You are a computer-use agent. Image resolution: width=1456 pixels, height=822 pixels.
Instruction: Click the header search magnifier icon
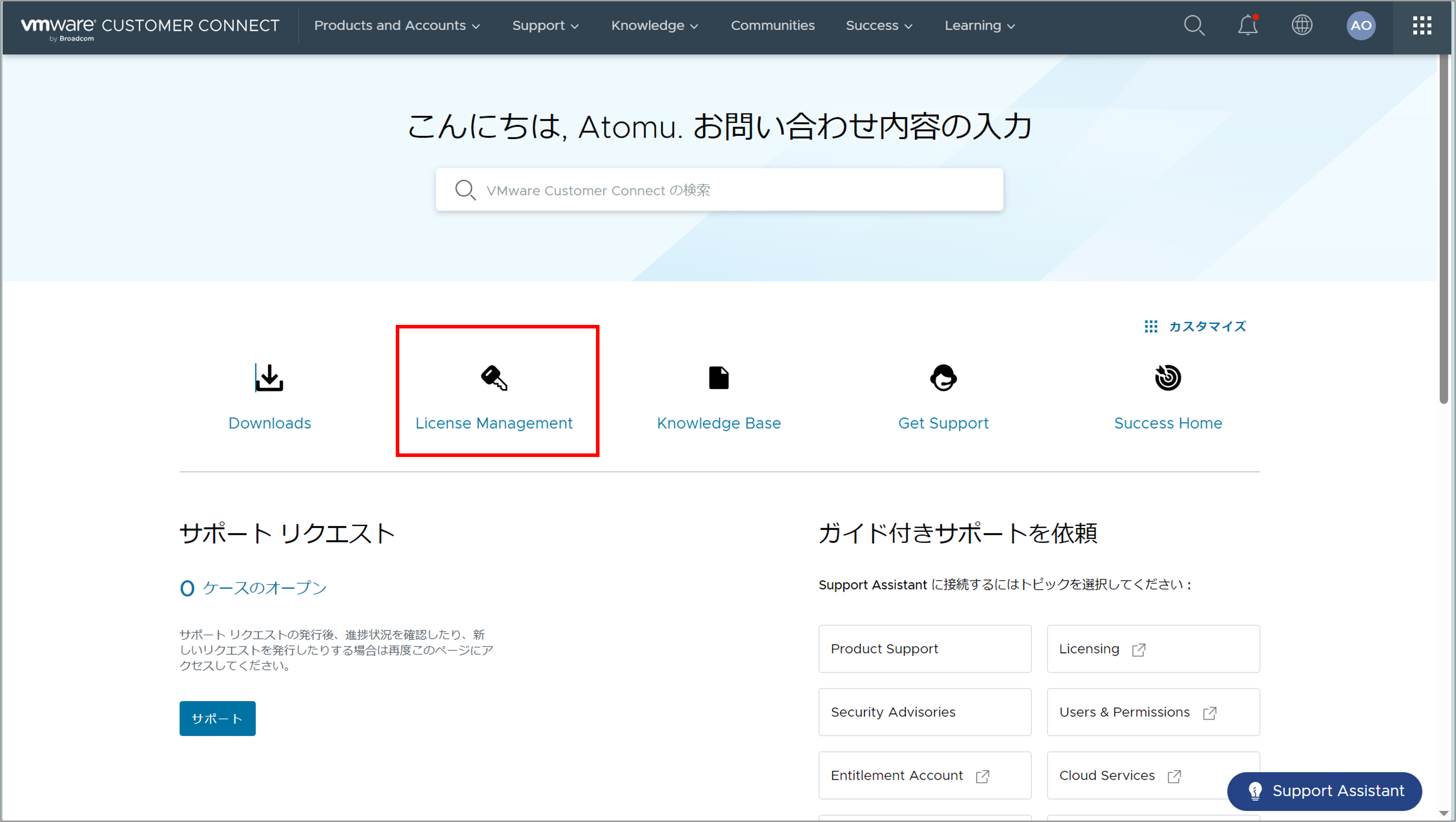click(x=1194, y=26)
